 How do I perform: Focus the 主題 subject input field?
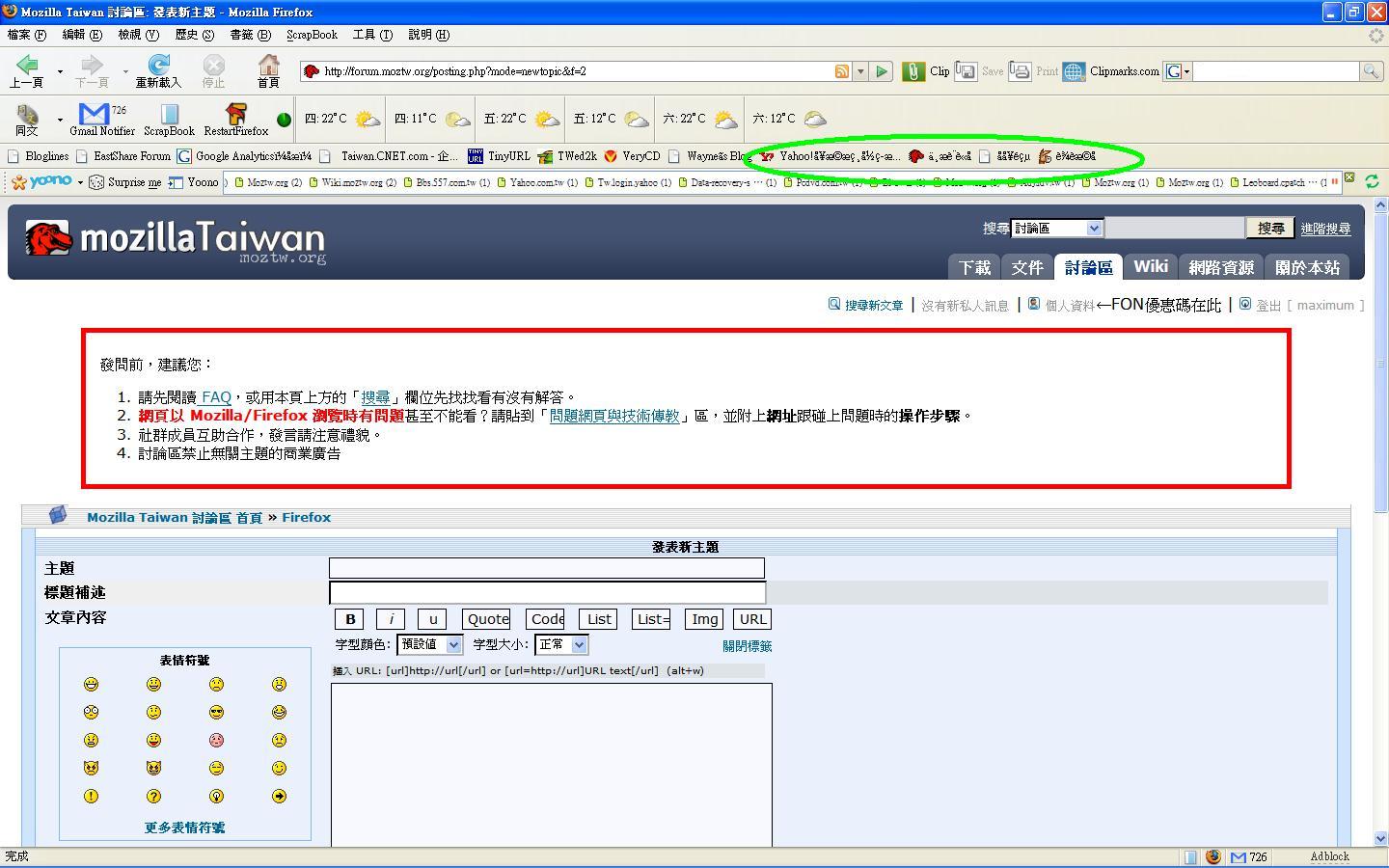click(x=547, y=568)
